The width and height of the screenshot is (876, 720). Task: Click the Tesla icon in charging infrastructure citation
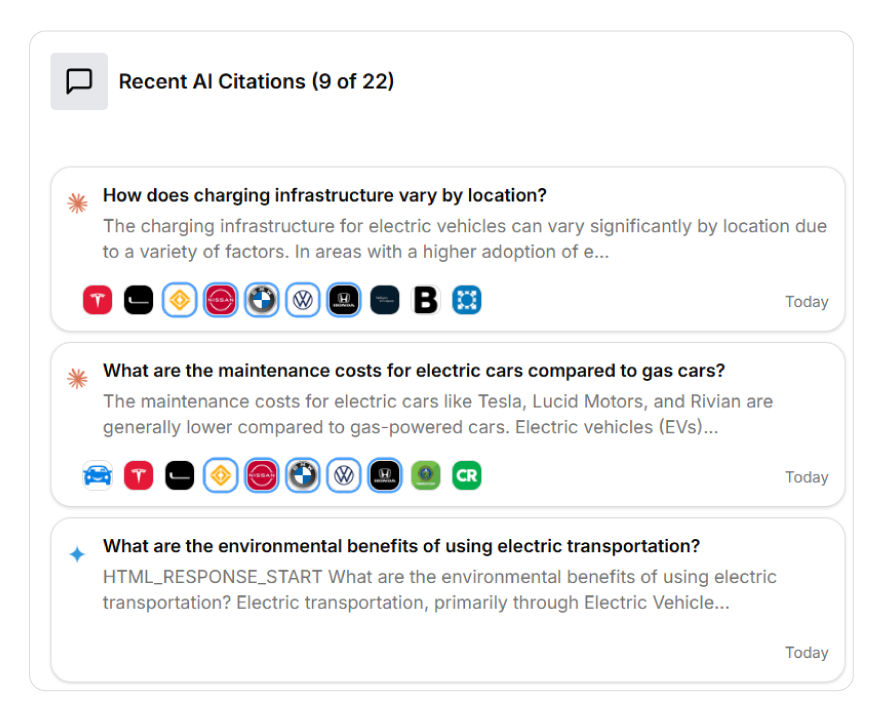[x=97, y=300]
